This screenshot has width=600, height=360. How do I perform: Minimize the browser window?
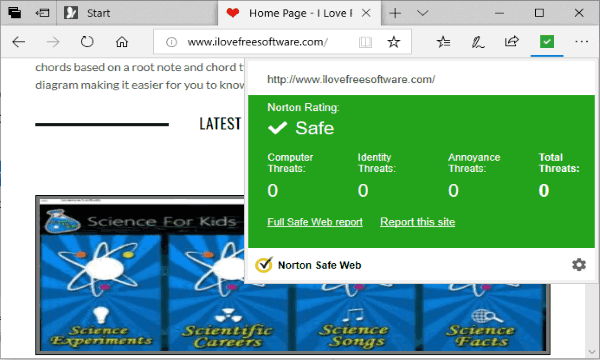499,13
